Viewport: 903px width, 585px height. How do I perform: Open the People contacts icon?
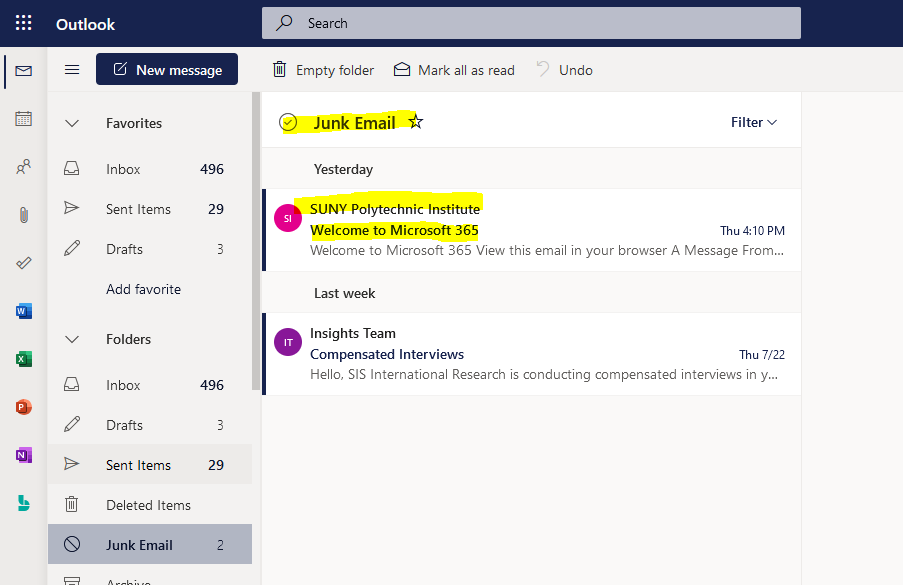tap(24, 167)
